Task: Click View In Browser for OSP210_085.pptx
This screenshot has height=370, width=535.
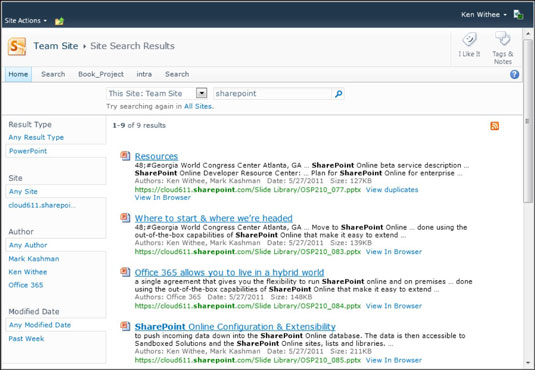Action: tap(394, 360)
